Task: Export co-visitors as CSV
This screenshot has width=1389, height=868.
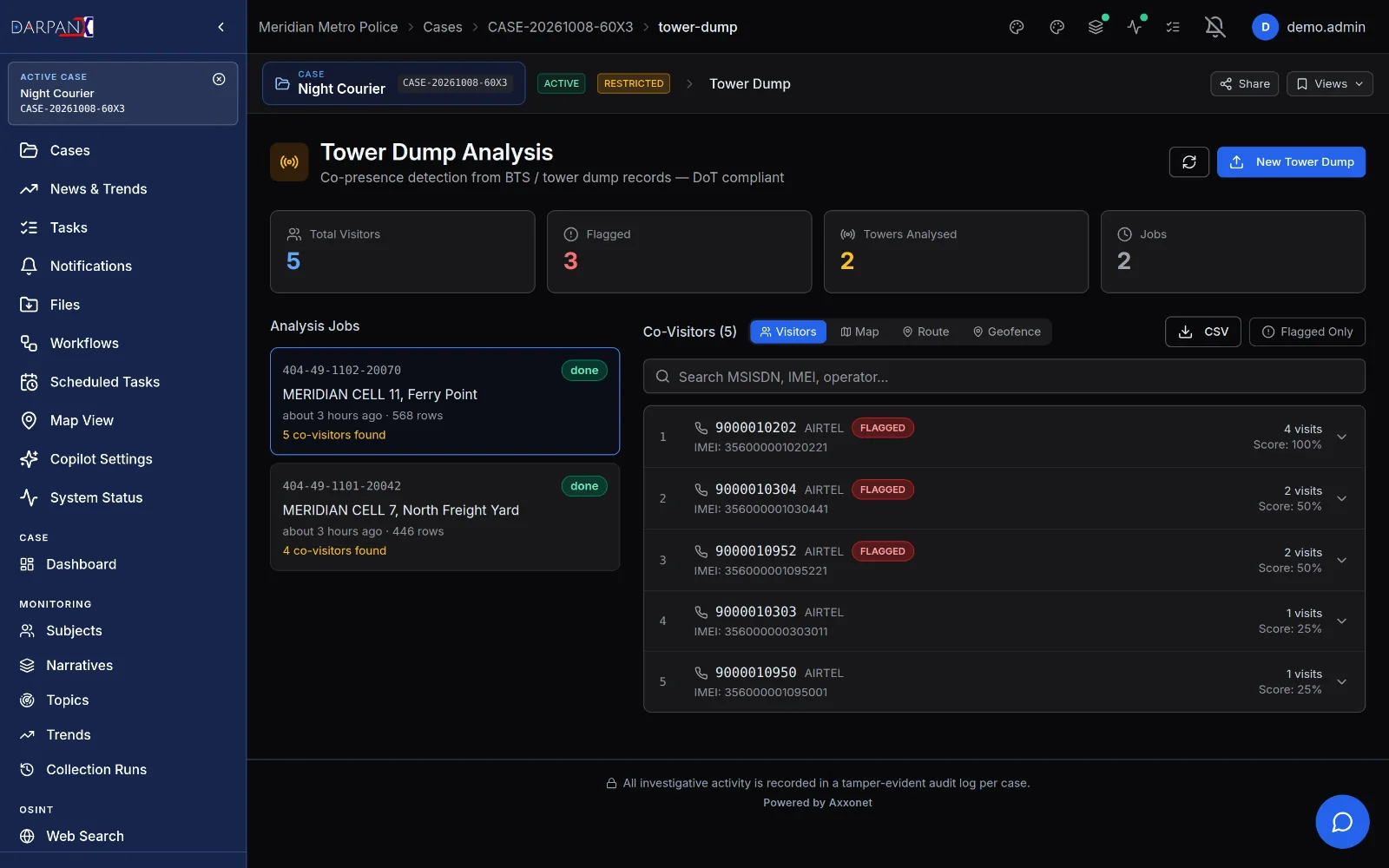Action: pyautogui.click(x=1202, y=332)
